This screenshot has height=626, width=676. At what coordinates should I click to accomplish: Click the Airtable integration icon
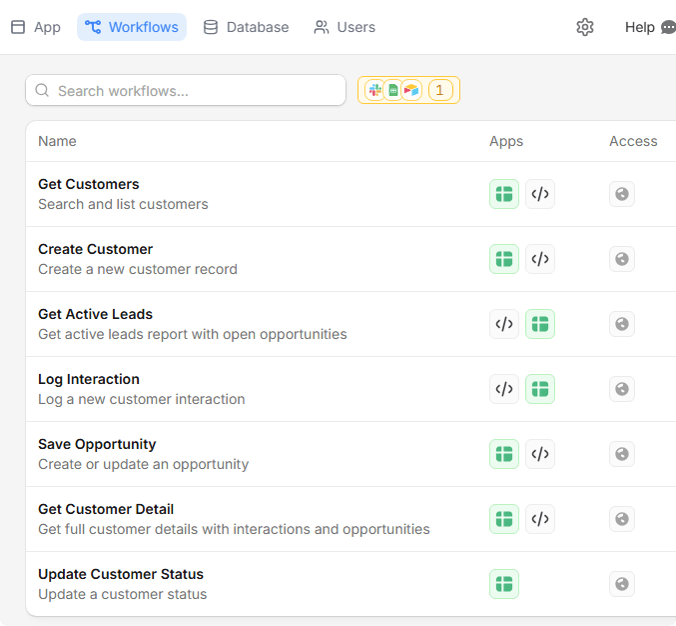[x=411, y=90]
